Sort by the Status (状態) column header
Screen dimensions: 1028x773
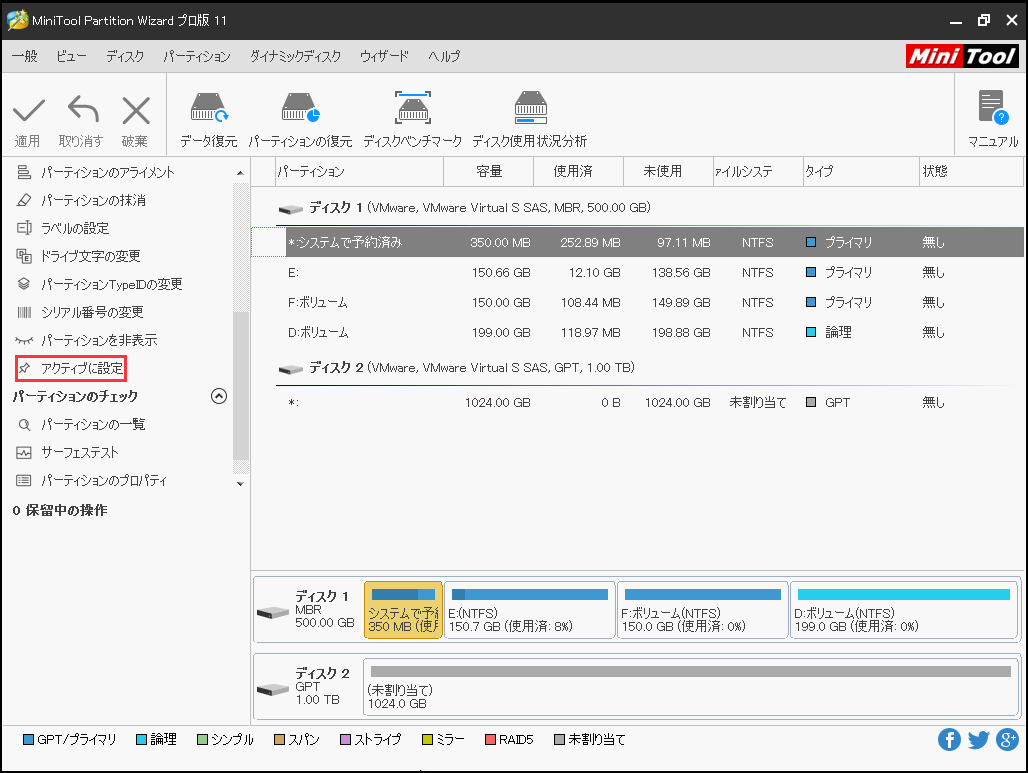pyautogui.click(x=972, y=171)
